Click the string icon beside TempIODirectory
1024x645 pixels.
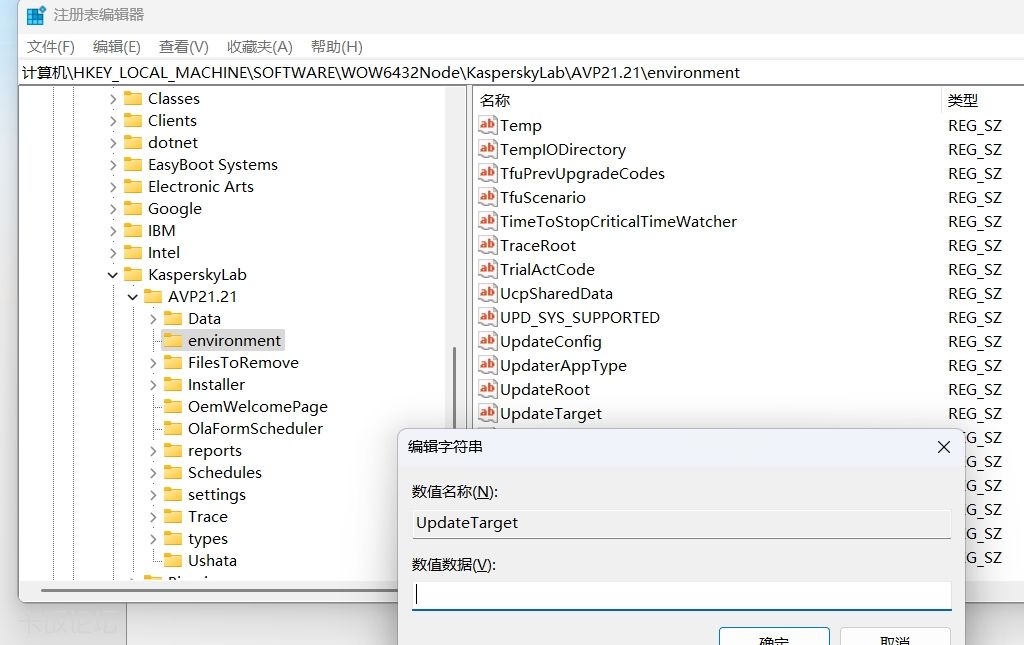point(487,149)
